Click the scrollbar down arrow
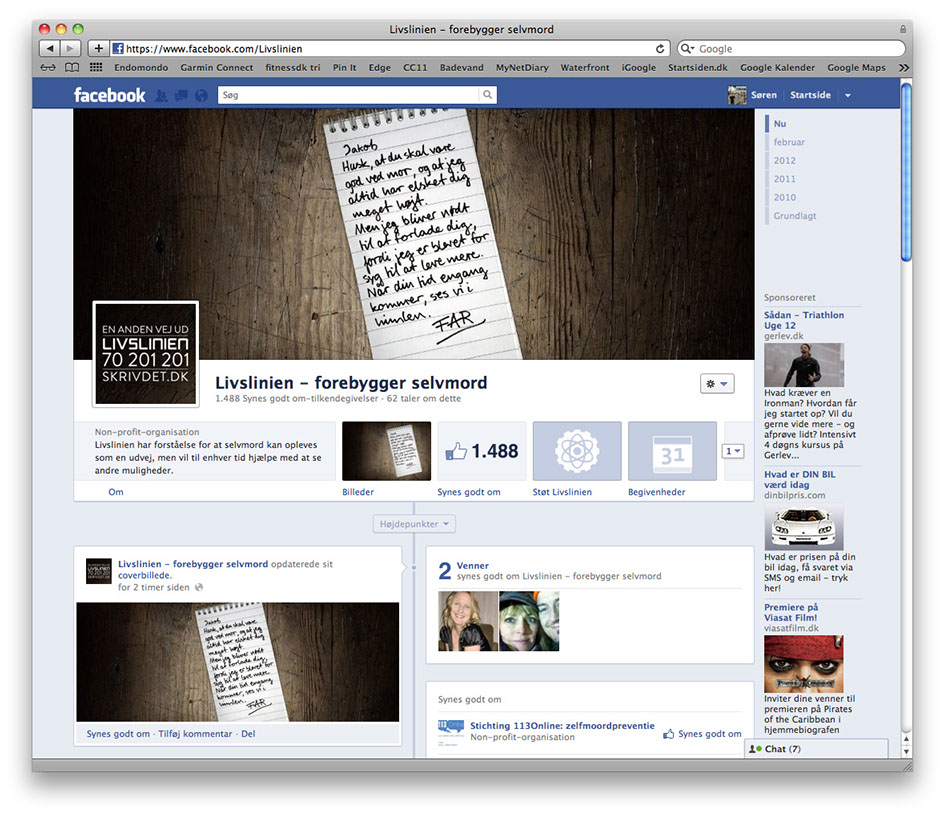This screenshot has width=944, height=815. tap(906, 752)
